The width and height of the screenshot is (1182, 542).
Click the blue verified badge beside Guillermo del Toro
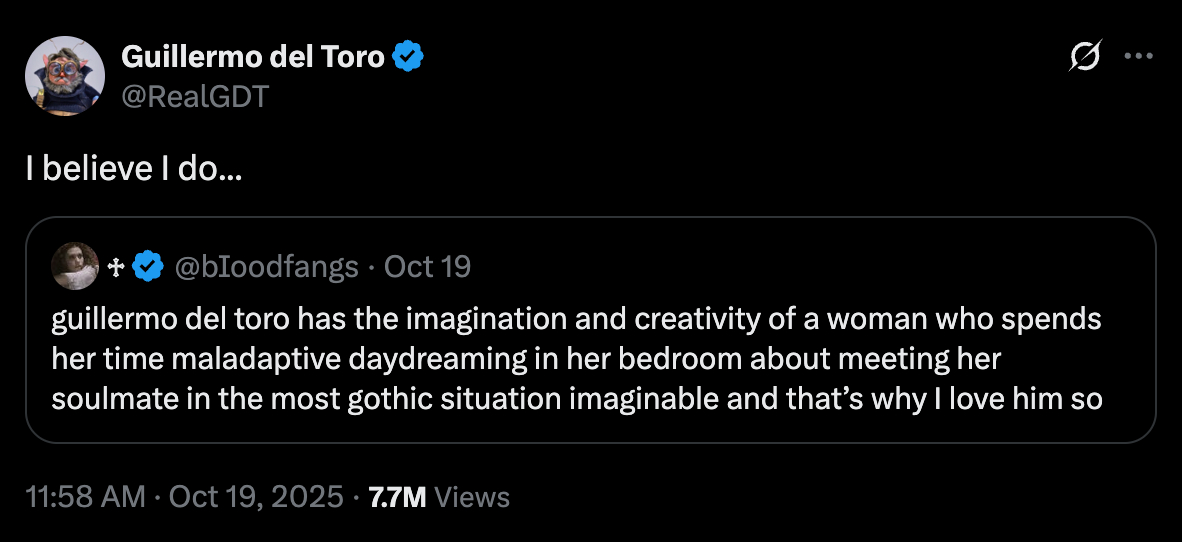(x=409, y=57)
